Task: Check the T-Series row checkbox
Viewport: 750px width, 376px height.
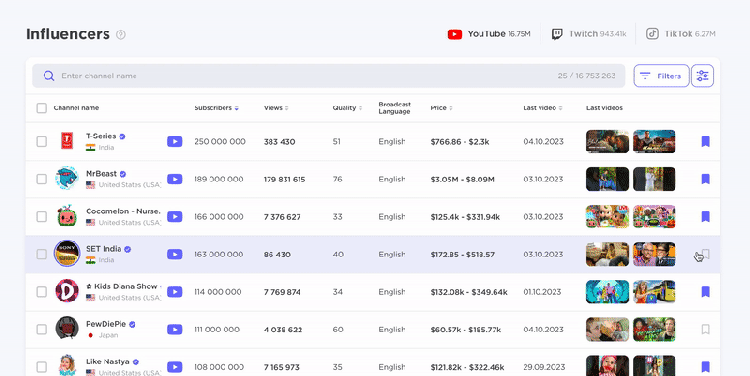Action: coord(42,142)
